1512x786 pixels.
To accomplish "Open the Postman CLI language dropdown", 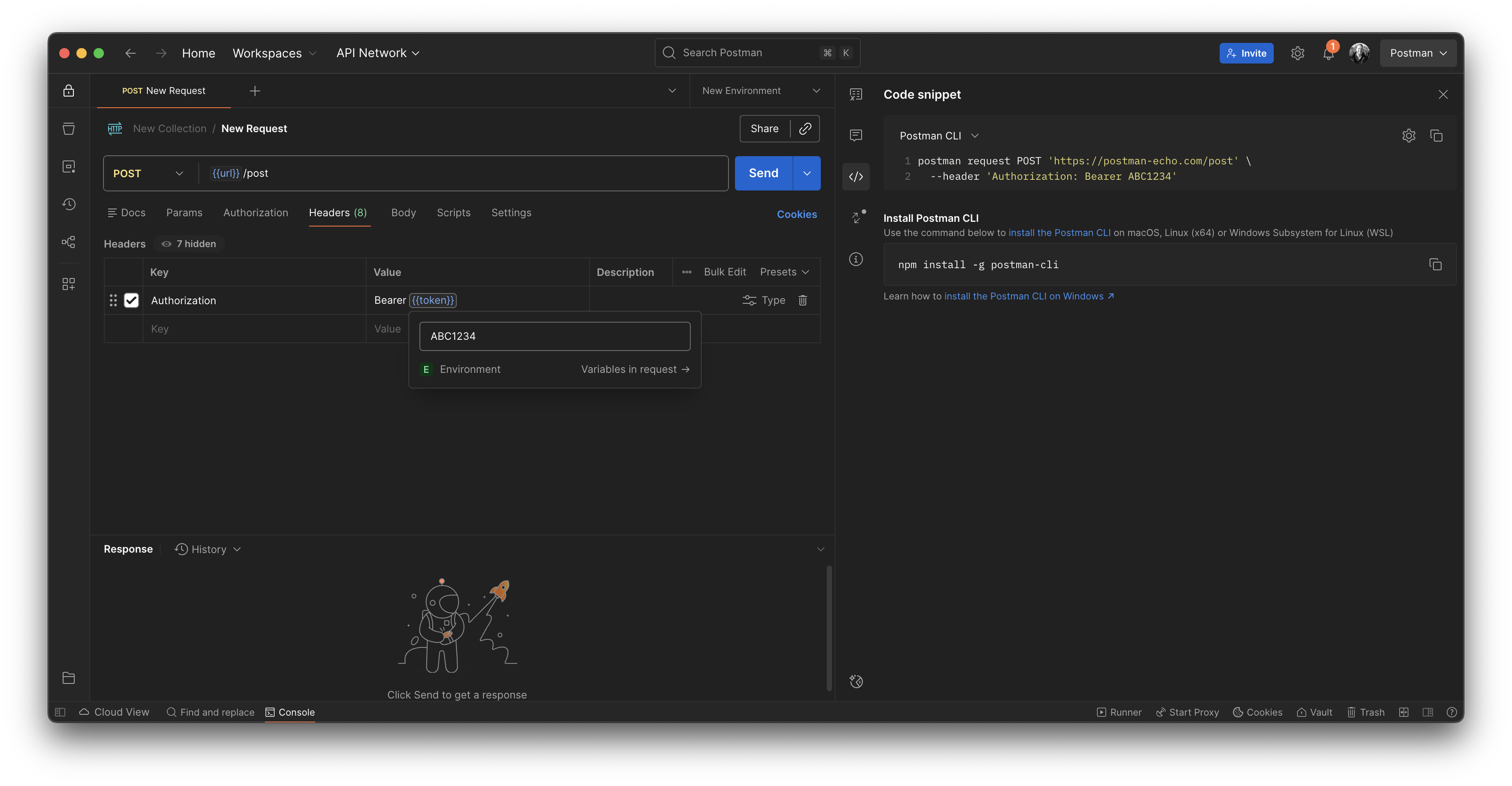I will [x=938, y=136].
